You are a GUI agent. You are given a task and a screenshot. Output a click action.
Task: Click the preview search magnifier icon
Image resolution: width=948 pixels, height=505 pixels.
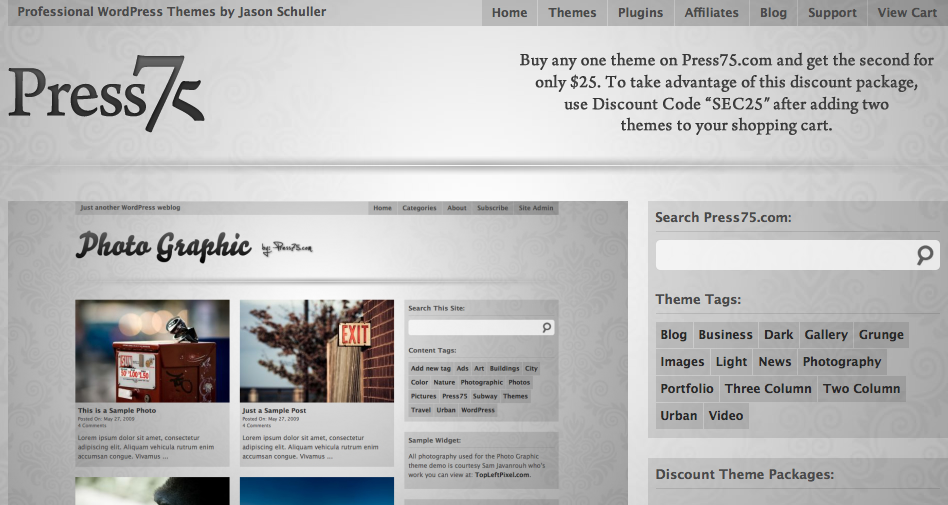tap(547, 327)
